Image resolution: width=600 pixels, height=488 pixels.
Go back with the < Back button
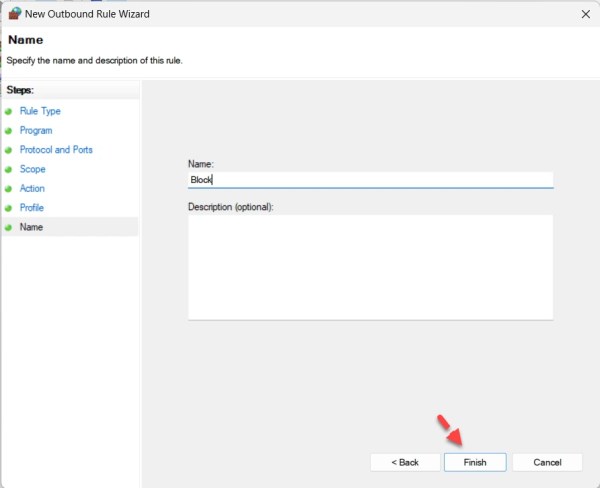[x=405, y=462]
